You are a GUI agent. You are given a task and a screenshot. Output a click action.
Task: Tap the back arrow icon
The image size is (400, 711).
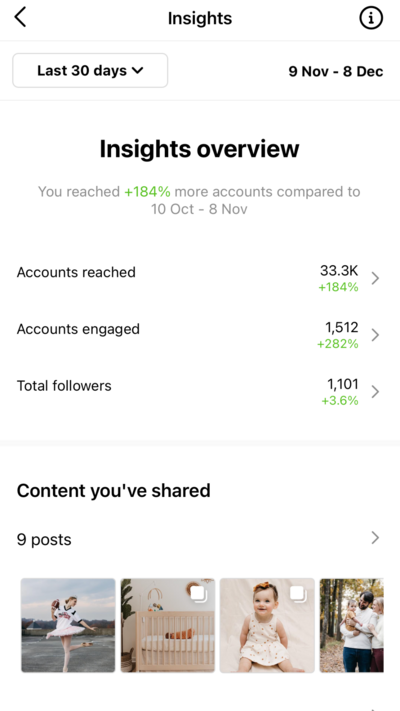20,18
